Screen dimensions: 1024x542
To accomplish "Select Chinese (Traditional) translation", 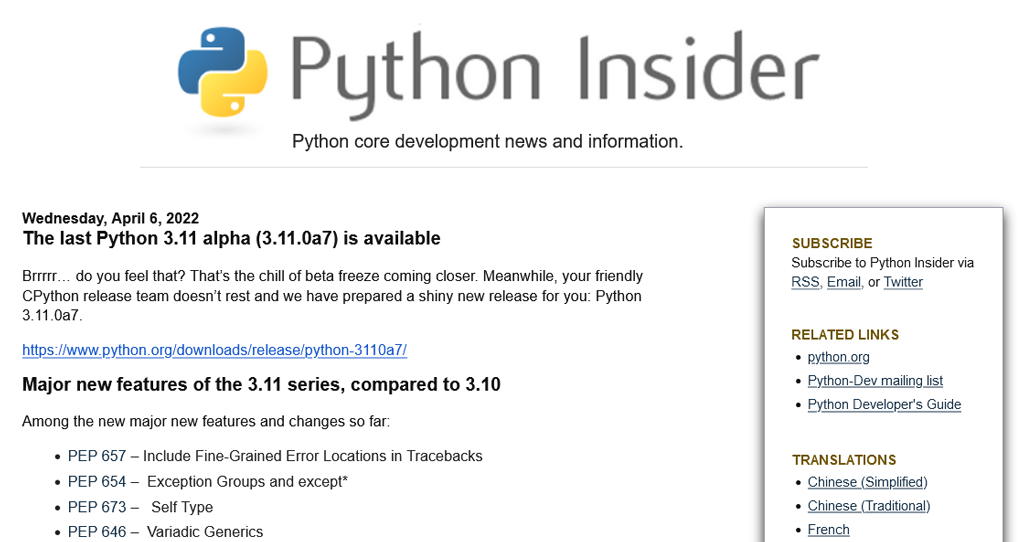I will click(869, 505).
